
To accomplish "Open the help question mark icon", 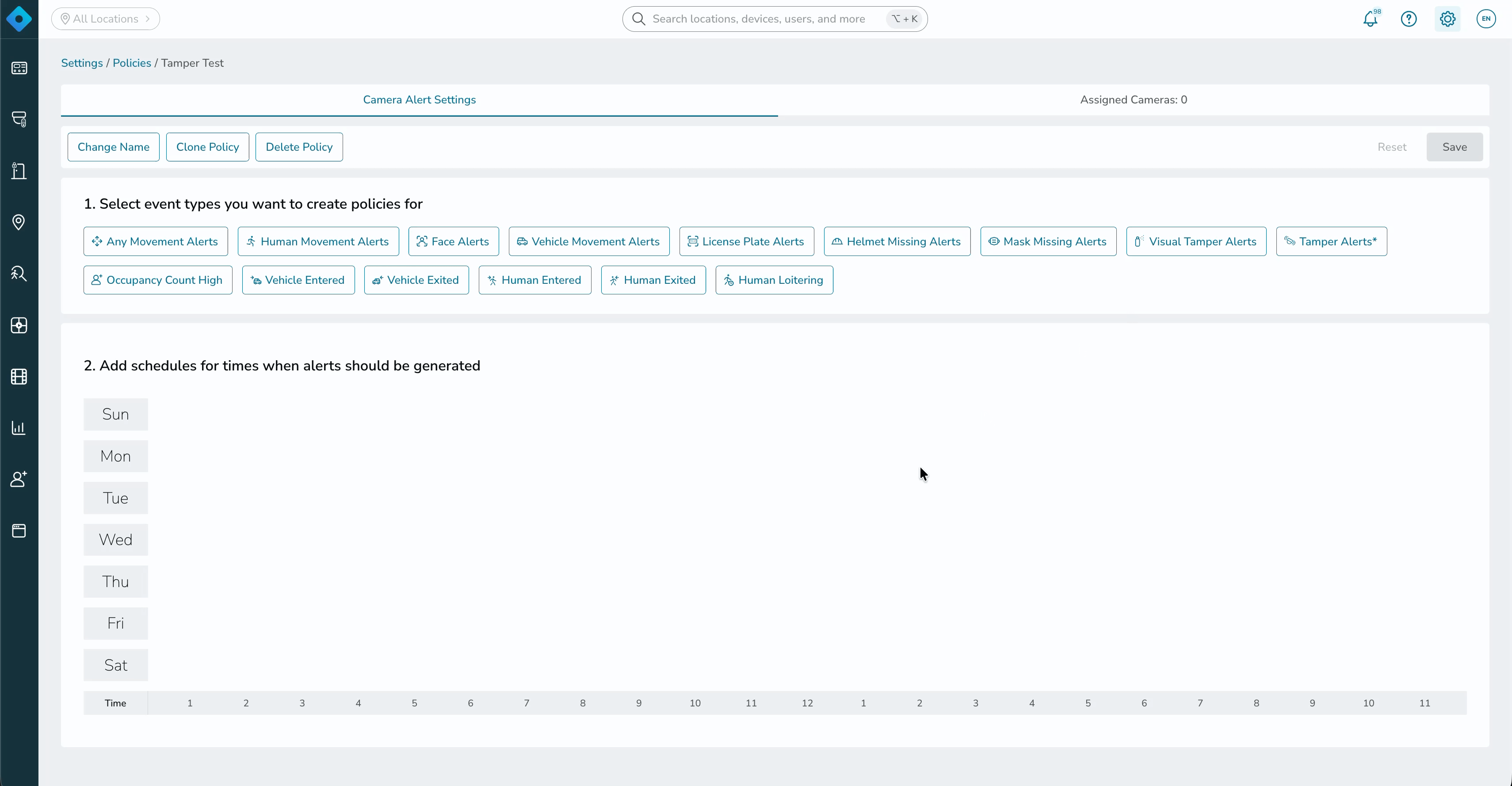I will point(1409,19).
